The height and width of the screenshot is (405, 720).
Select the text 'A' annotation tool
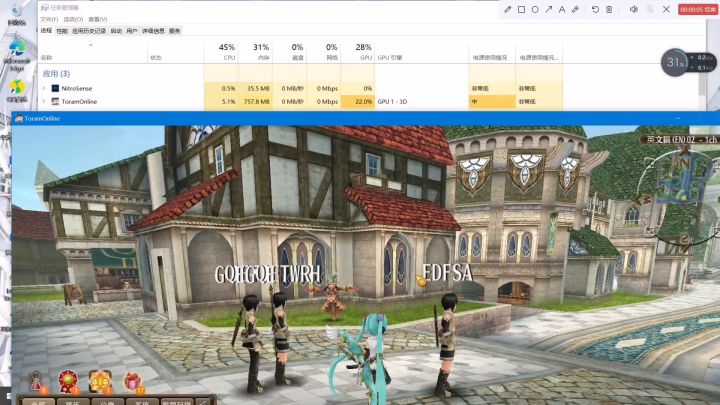coord(562,9)
